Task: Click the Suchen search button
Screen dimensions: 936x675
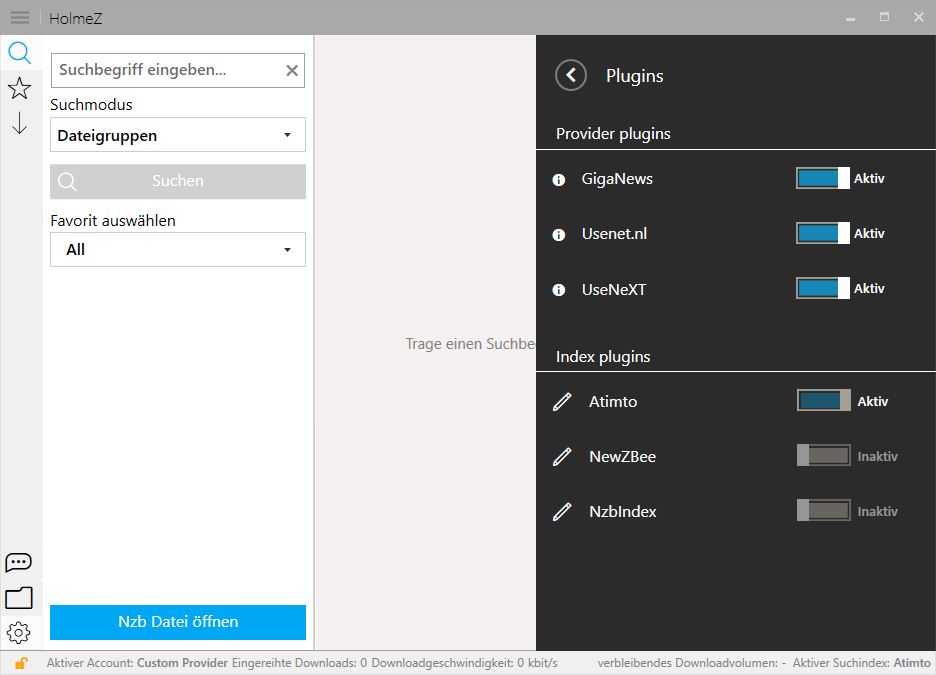Action: [x=178, y=181]
